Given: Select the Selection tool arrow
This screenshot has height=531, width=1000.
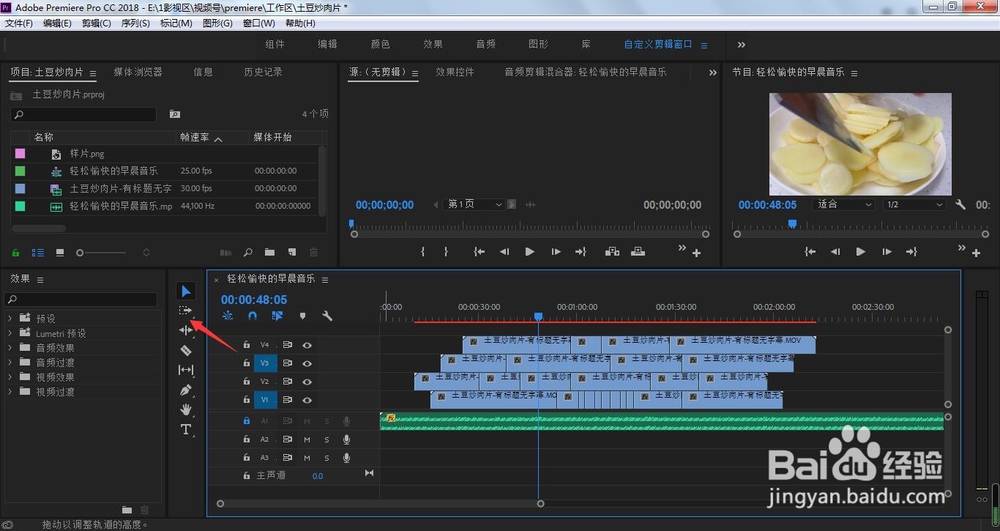Looking at the screenshot, I should coord(186,291).
